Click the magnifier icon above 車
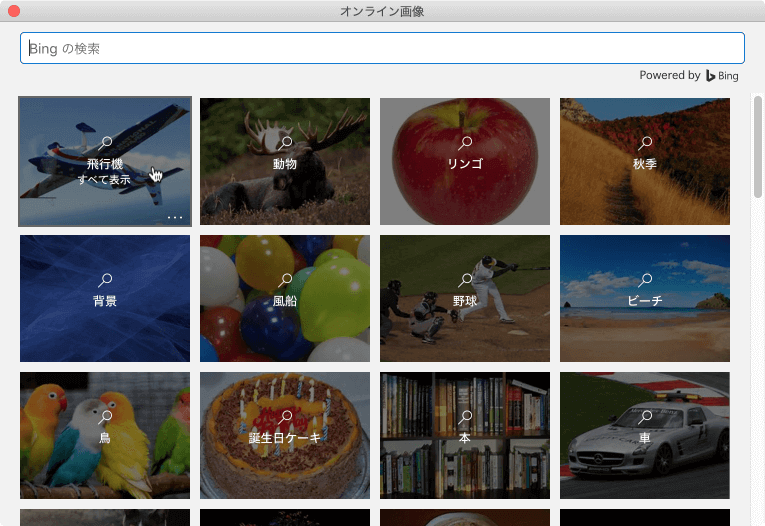The image size is (765, 526). click(x=645, y=416)
